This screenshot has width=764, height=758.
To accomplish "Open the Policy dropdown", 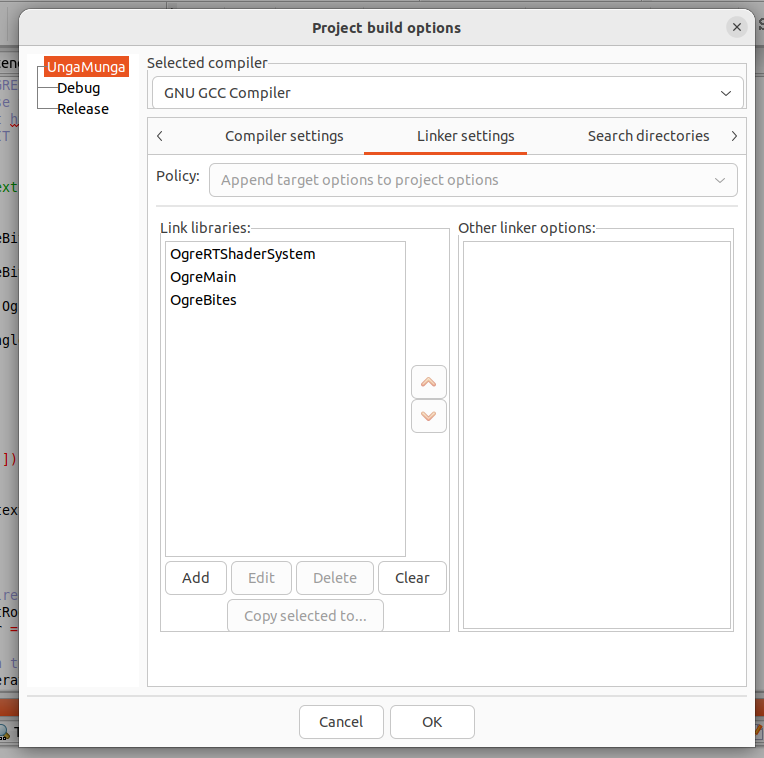I will click(473, 180).
